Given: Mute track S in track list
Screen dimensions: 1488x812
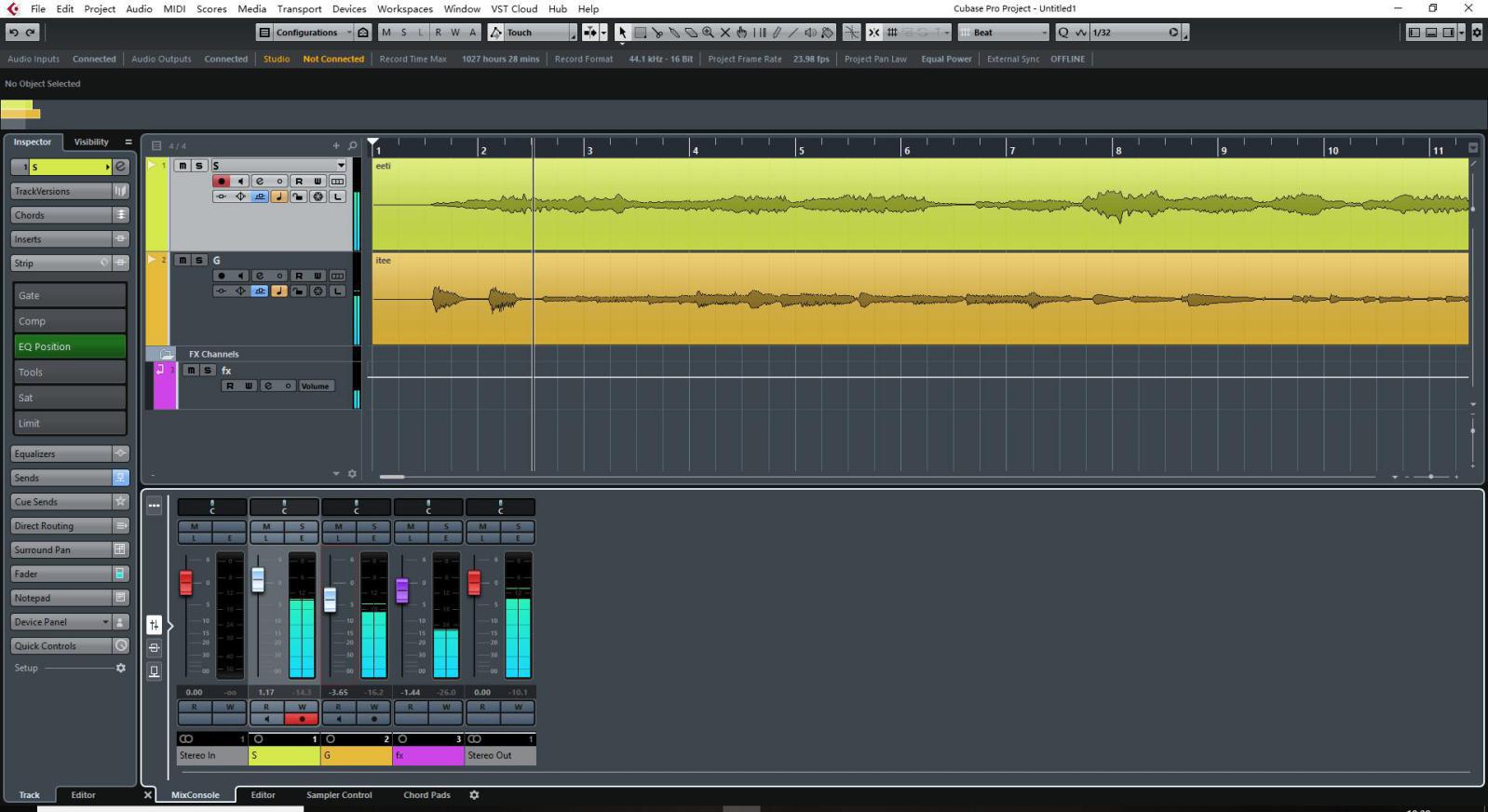Looking at the screenshot, I should 183,166.
